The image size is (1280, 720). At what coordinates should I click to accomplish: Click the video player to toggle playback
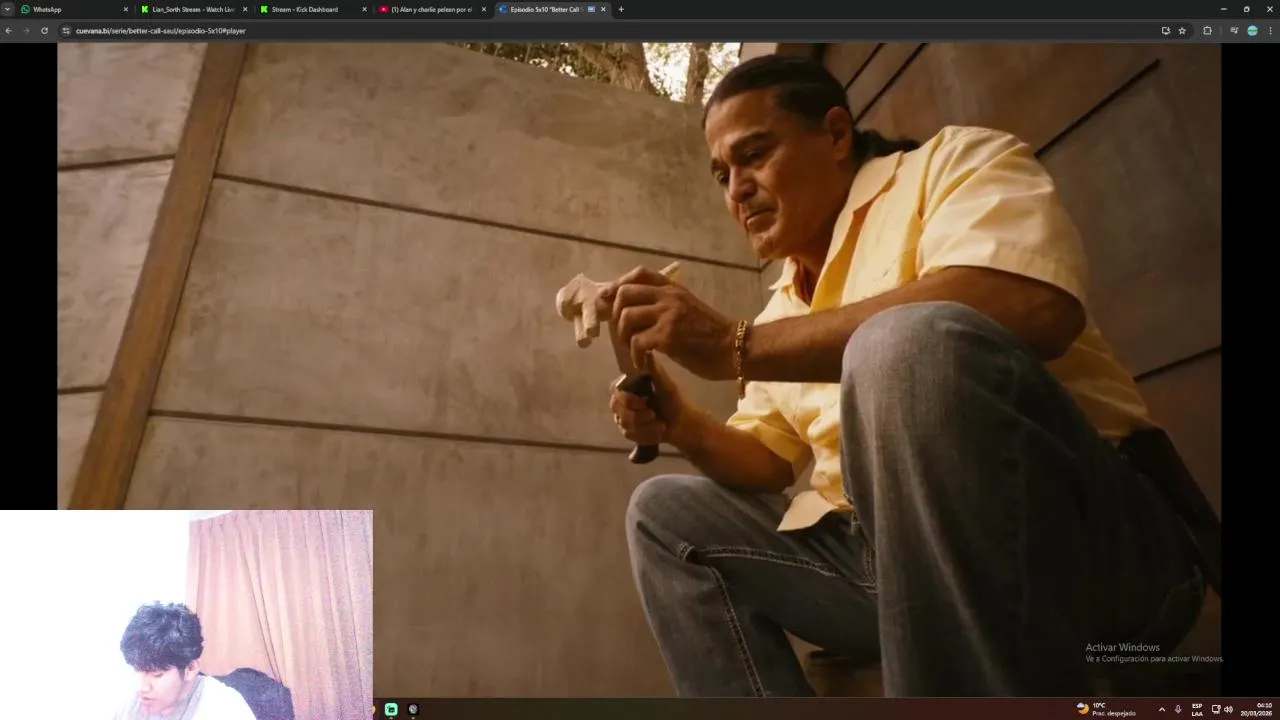[x=639, y=370]
